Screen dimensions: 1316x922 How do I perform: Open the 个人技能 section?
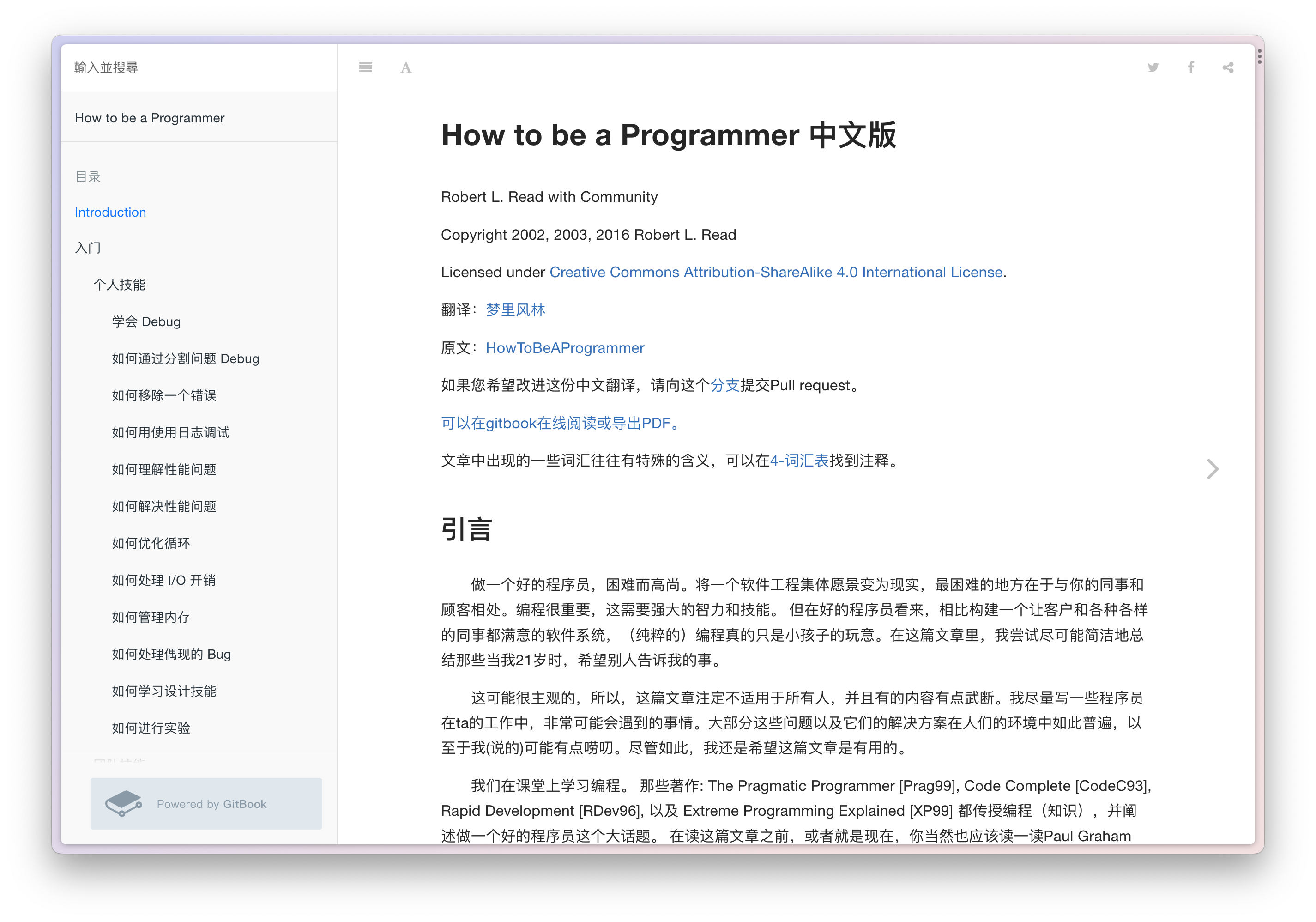point(119,285)
